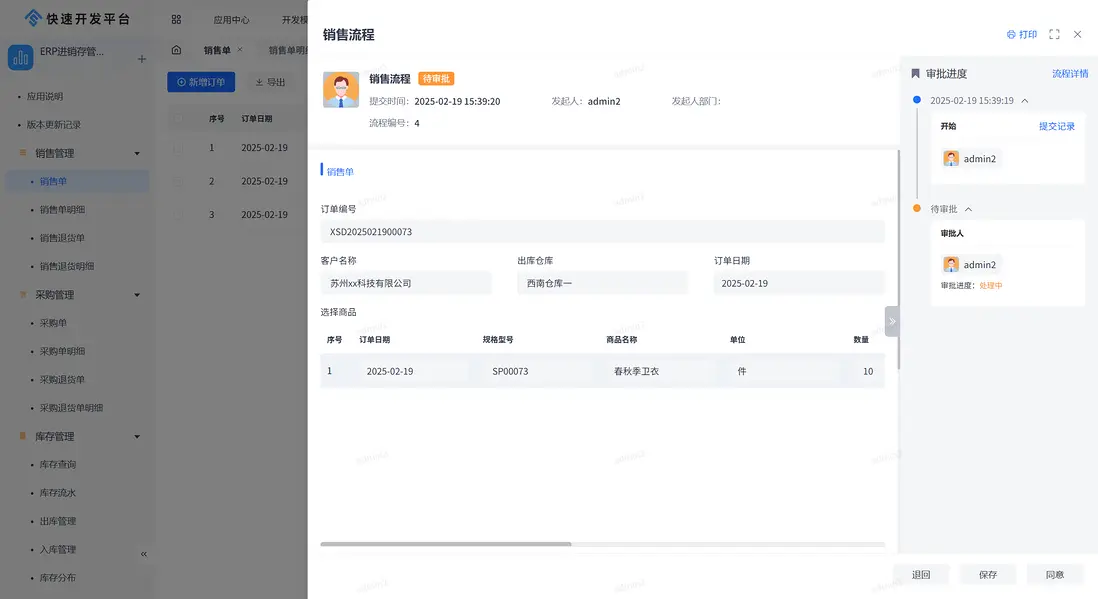
Task: Switch to the 销售单 tab
Action: [x=217, y=50]
